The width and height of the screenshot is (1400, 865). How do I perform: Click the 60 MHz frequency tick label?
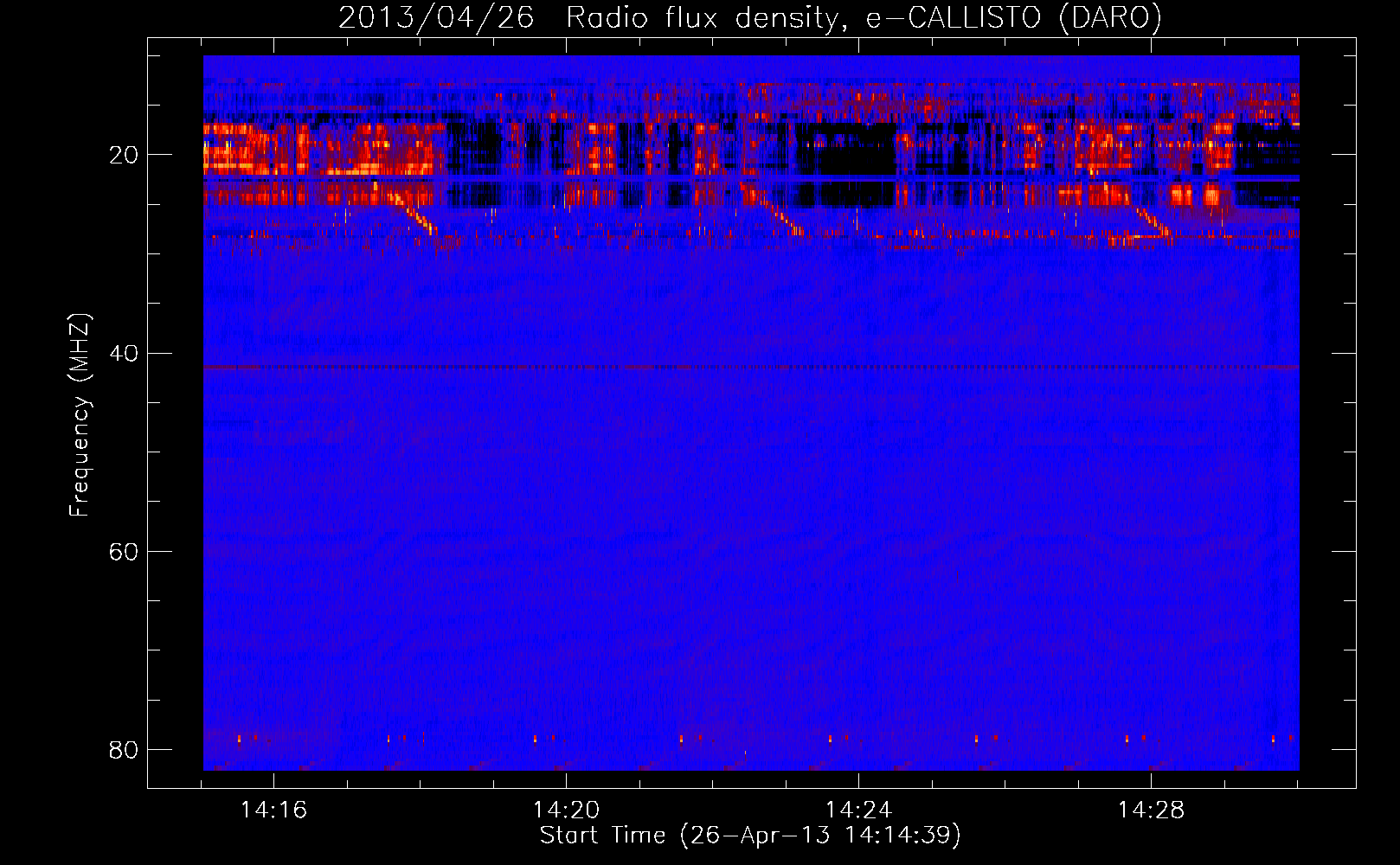(x=124, y=551)
